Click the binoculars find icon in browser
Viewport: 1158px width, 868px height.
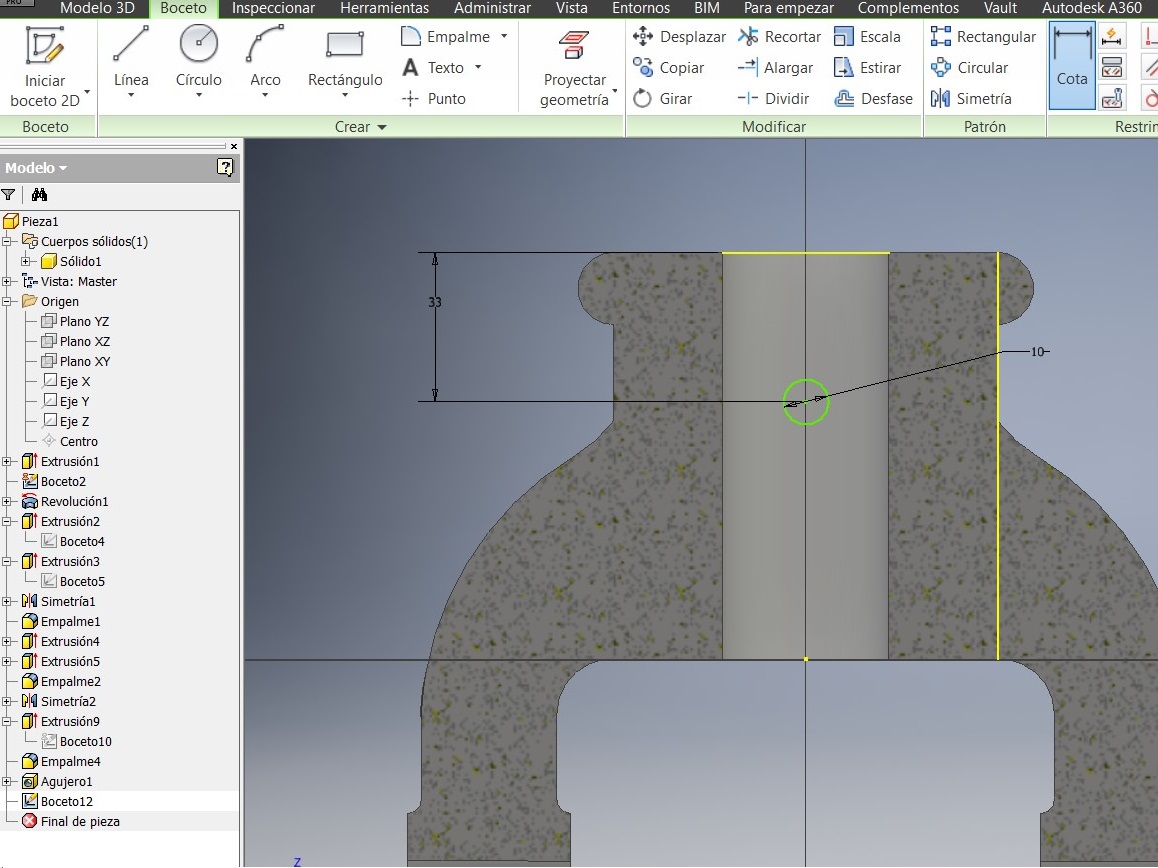click(39, 194)
